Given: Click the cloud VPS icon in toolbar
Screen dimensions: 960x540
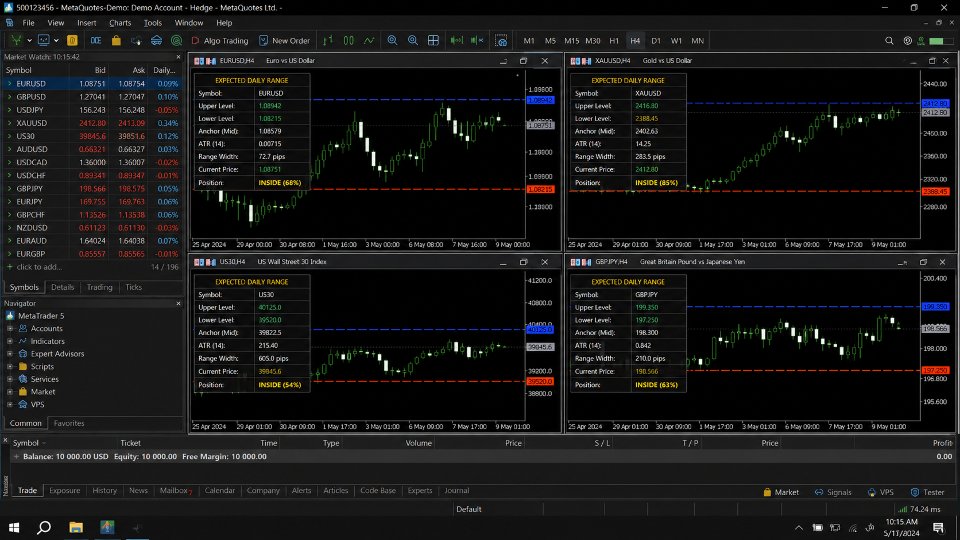Looking at the screenshot, I should tap(156, 40).
